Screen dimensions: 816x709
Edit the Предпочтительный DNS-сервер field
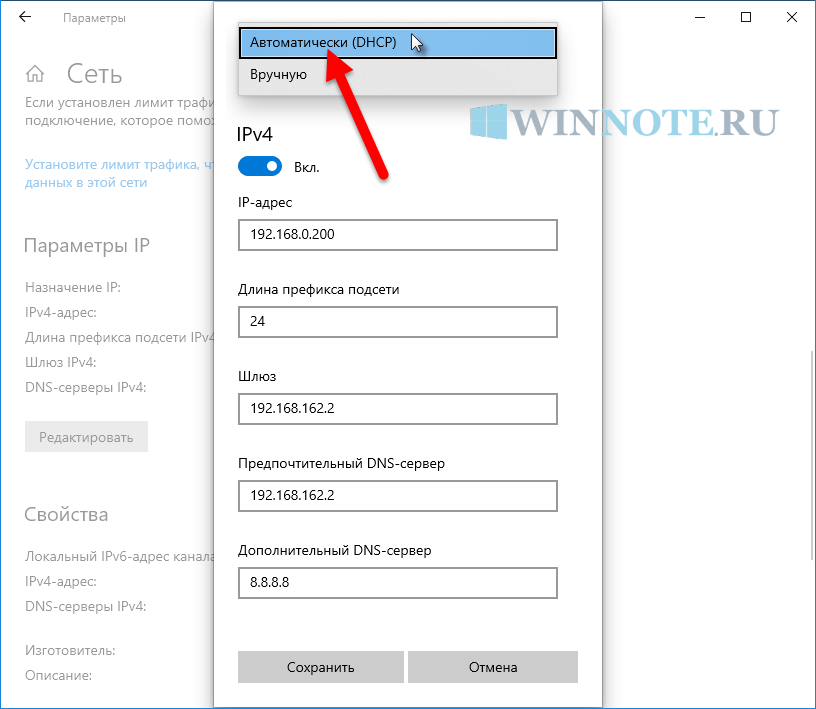pos(398,496)
